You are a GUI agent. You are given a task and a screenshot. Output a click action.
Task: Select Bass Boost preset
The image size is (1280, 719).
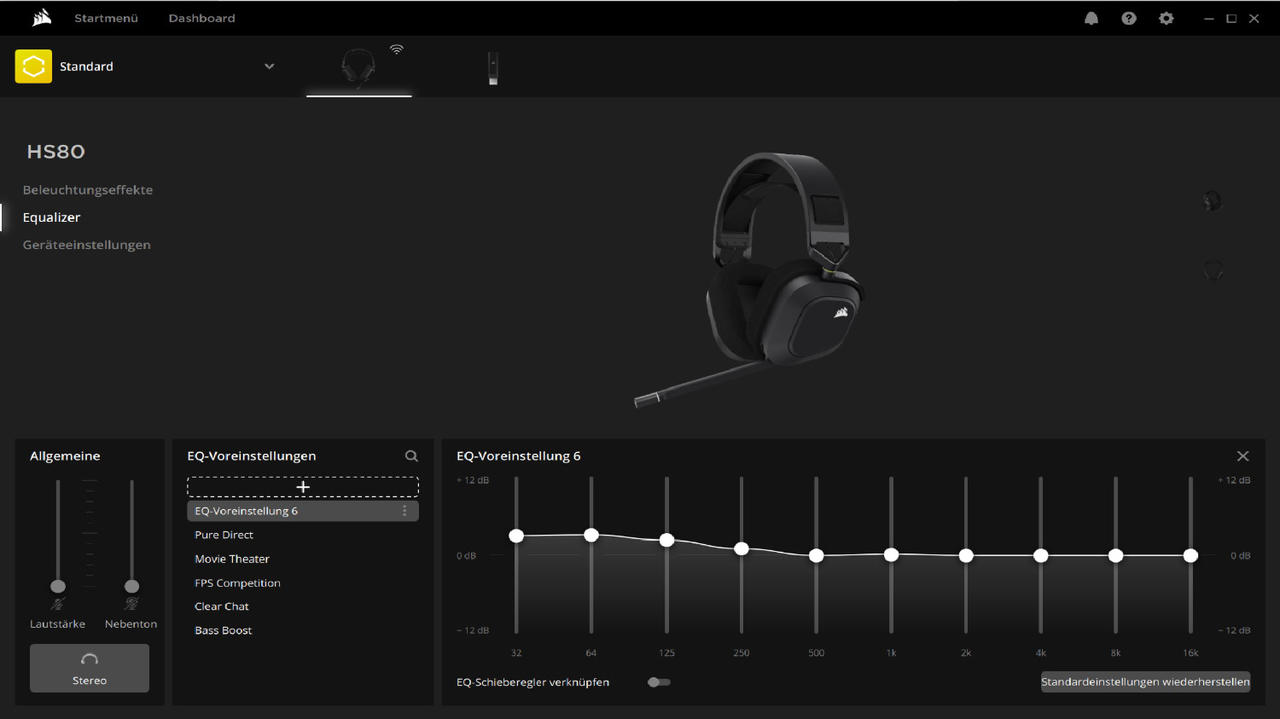point(223,631)
